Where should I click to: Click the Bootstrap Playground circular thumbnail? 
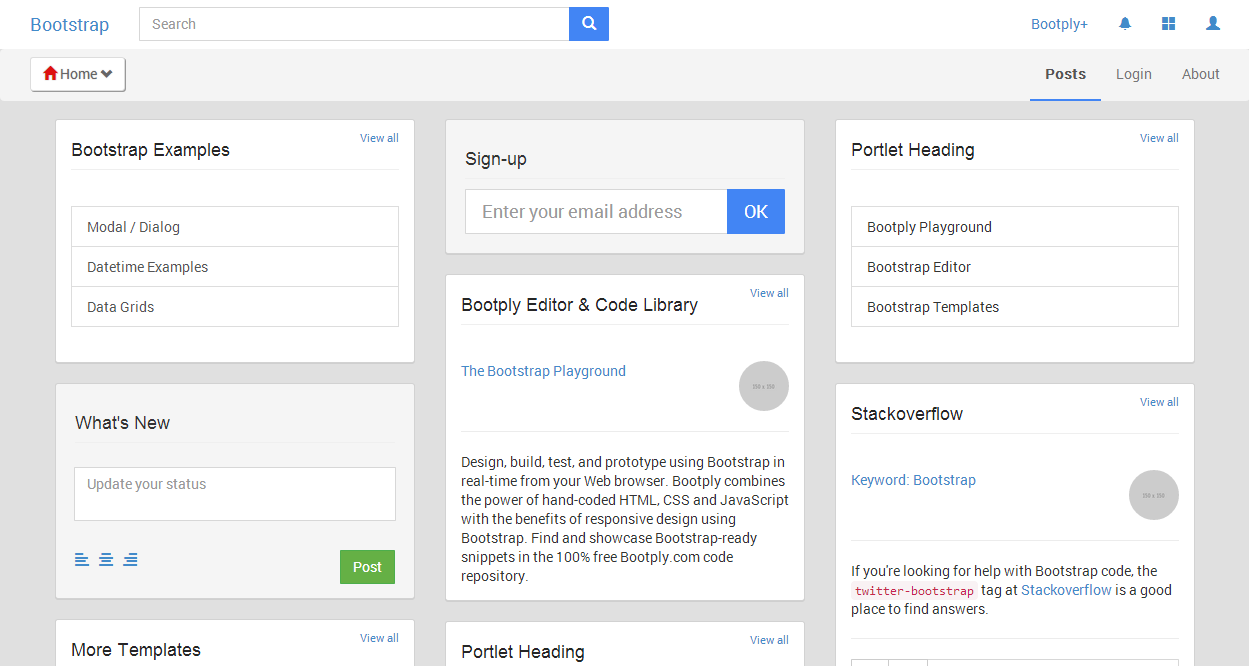(764, 386)
